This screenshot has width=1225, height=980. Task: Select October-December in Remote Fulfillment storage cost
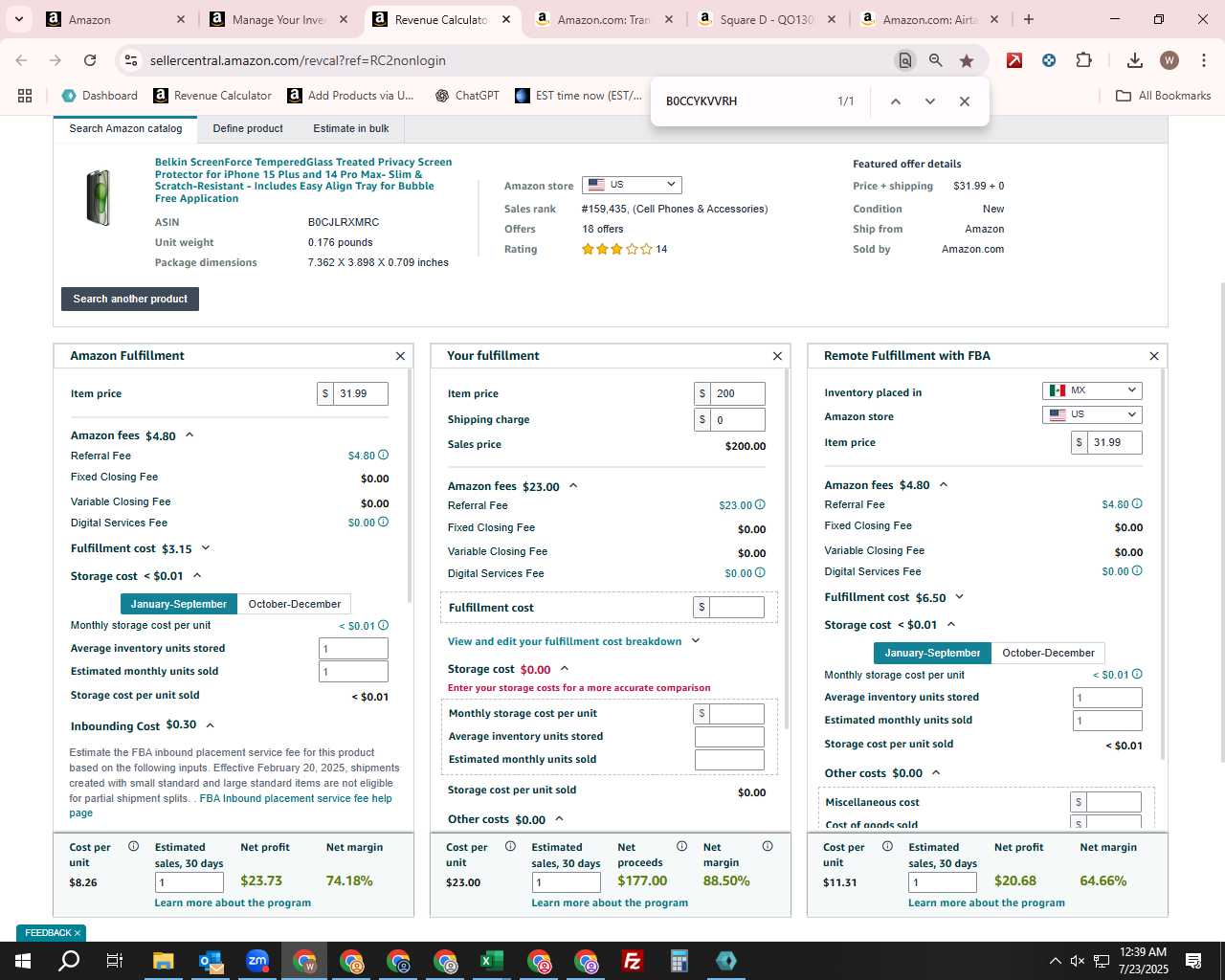(1048, 653)
